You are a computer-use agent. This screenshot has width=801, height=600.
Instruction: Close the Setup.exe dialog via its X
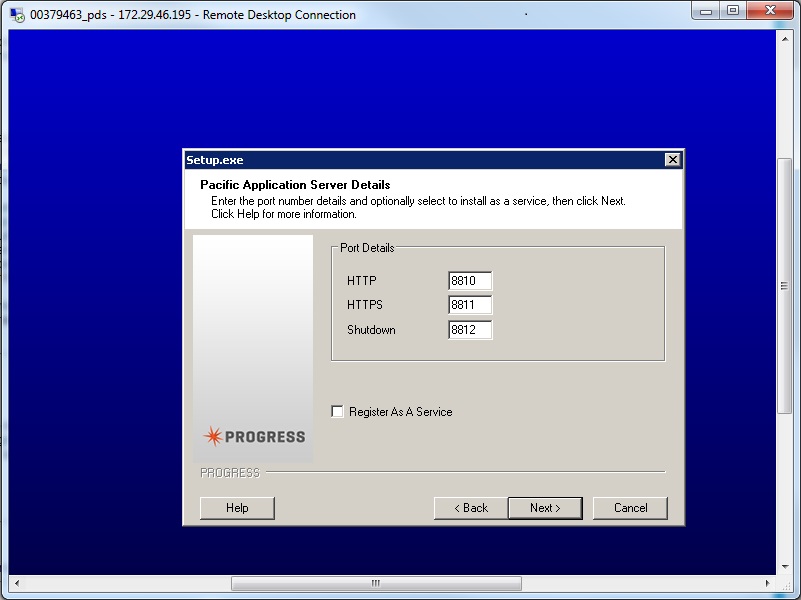672,159
